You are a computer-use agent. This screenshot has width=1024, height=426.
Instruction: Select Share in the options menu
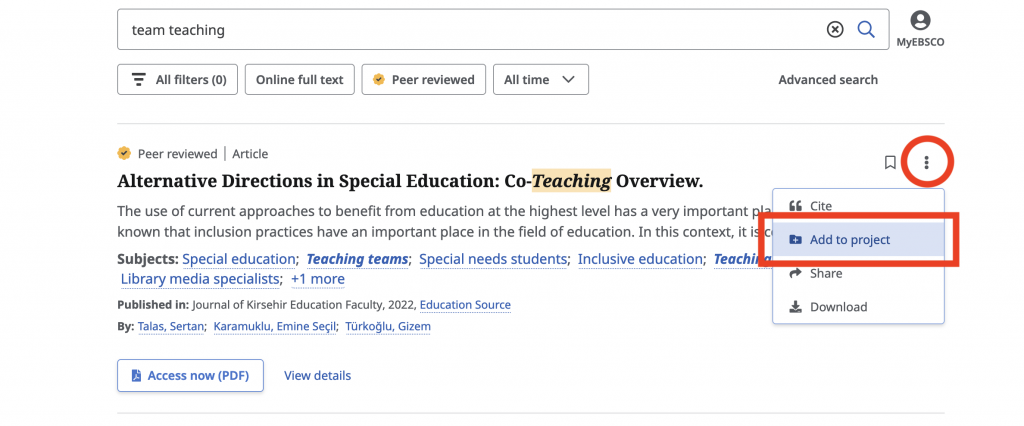(x=825, y=273)
